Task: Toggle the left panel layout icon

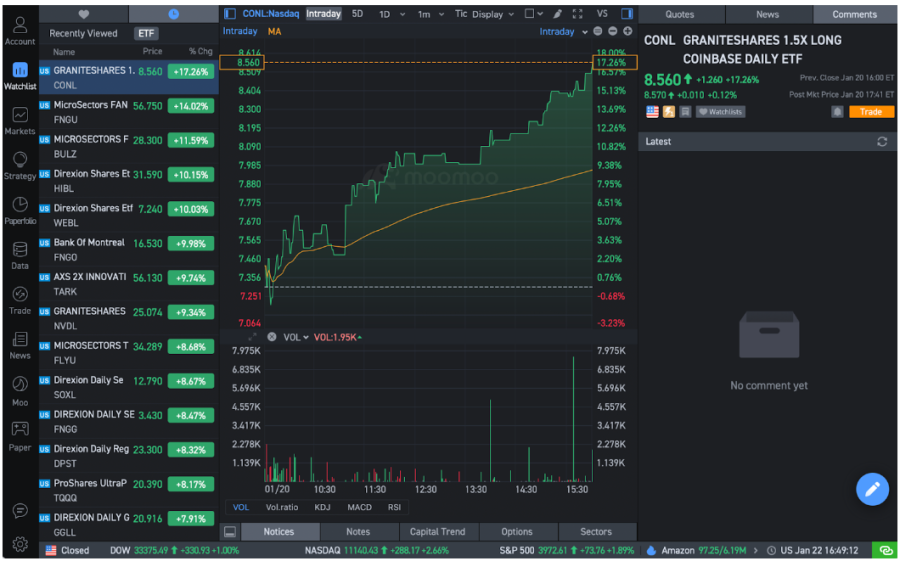Action: (230, 14)
